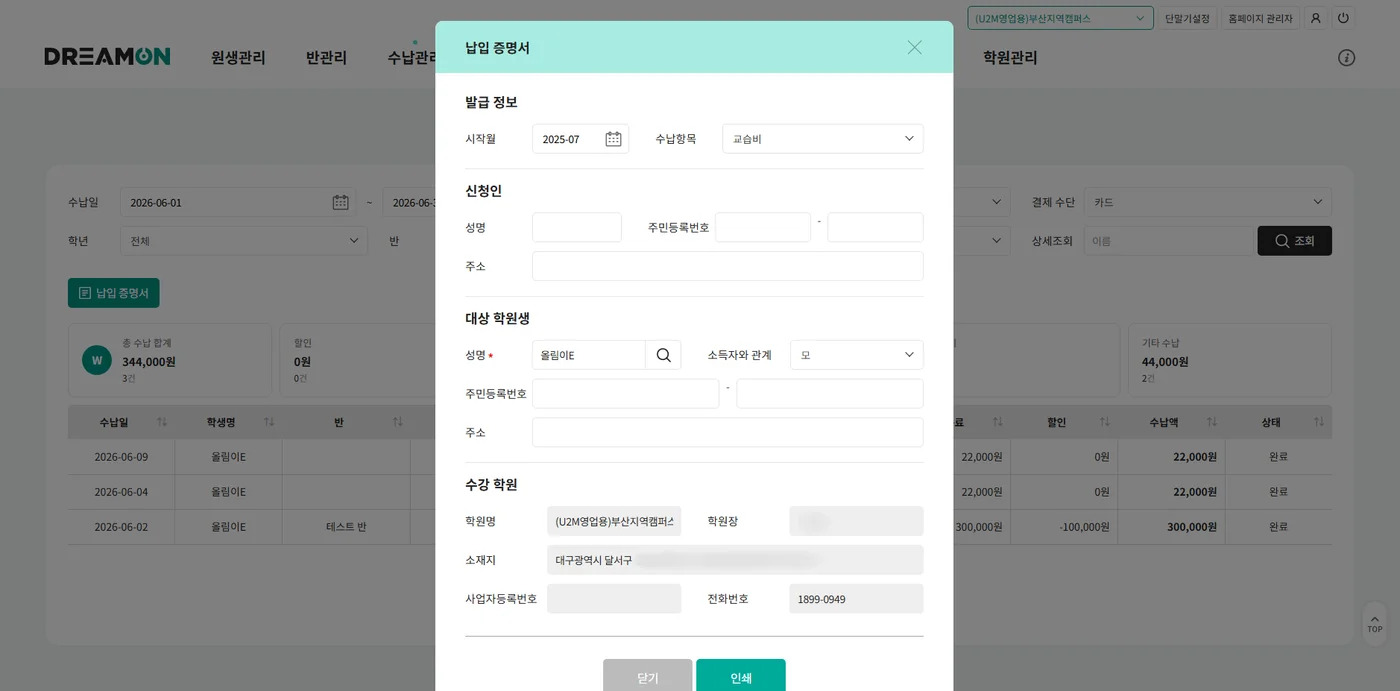
Task: Open the 수납관리 menu
Action: tap(412, 58)
